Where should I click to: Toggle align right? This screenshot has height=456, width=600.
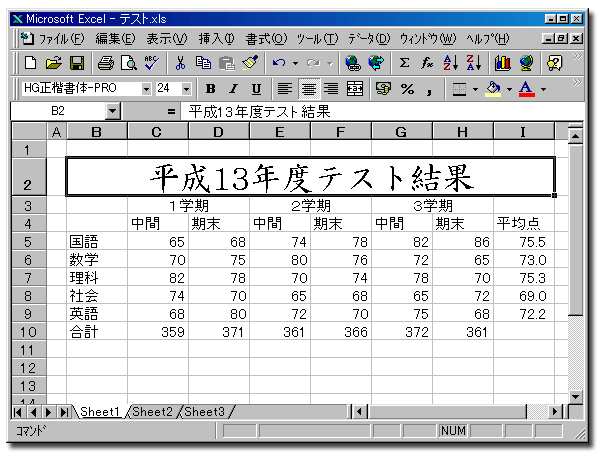pyautogui.click(x=331, y=89)
